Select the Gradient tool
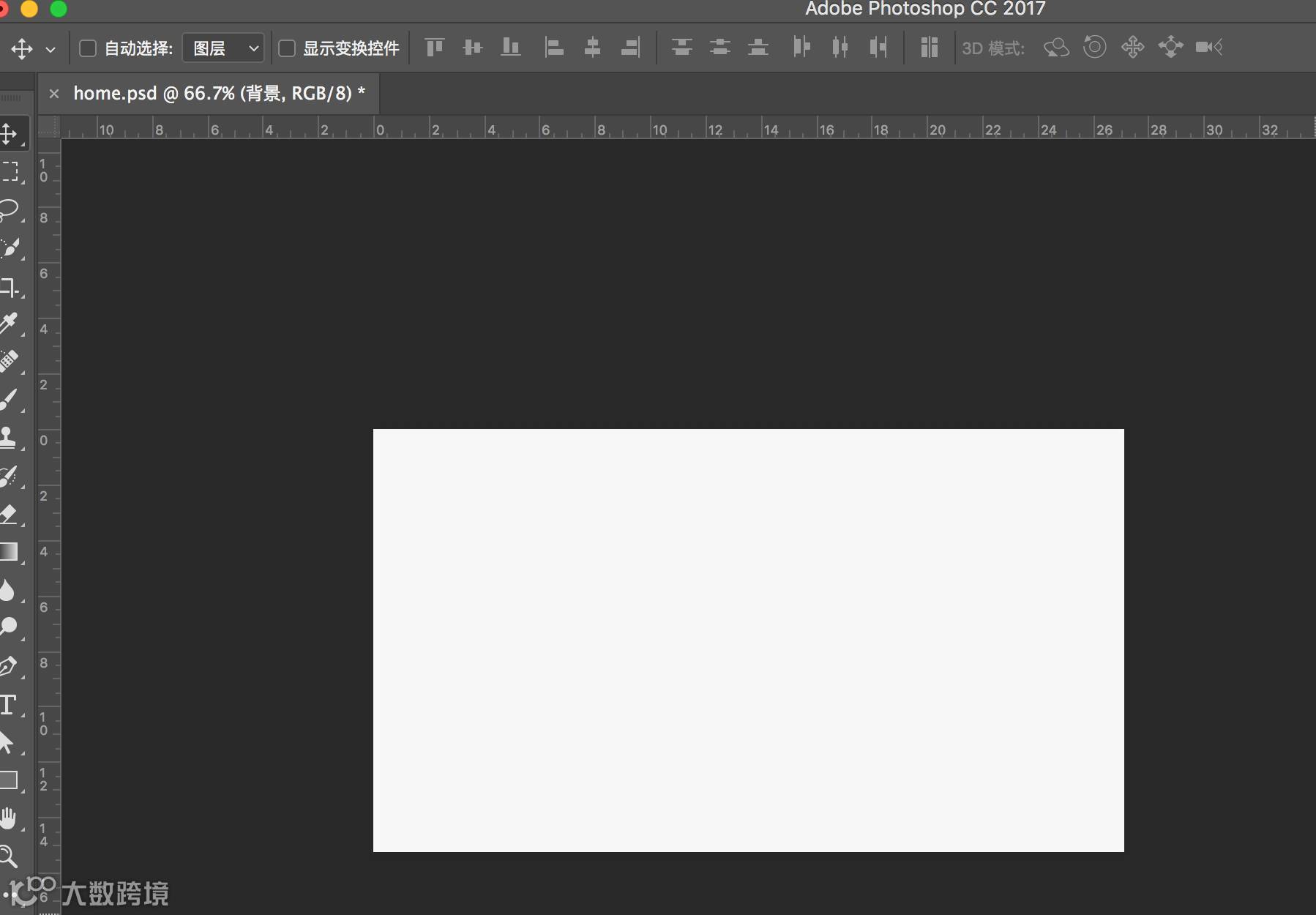The width and height of the screenshot is (1316, 915). (x=10, y=551)
